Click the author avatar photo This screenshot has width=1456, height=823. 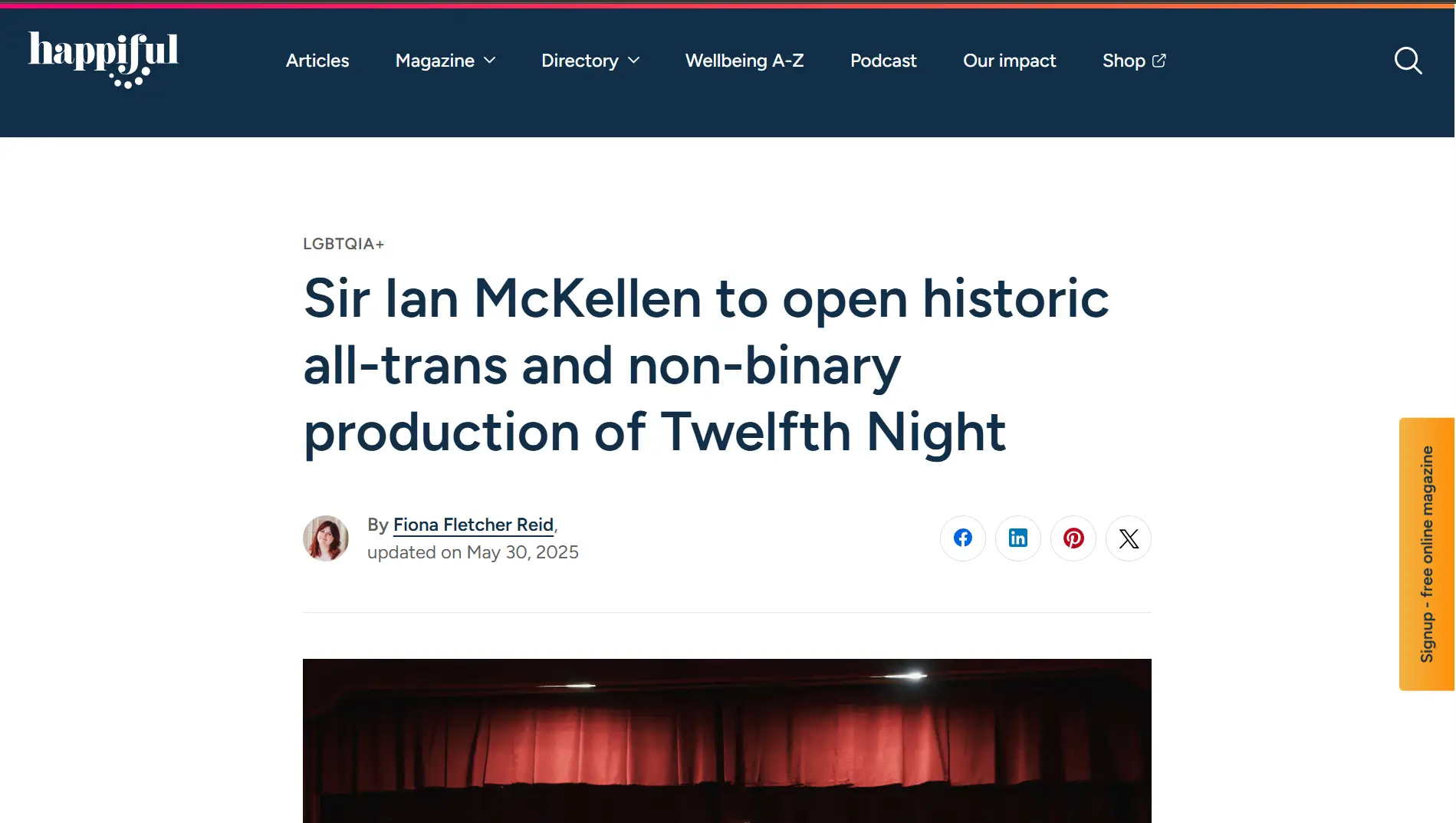(x=326, y=538)
